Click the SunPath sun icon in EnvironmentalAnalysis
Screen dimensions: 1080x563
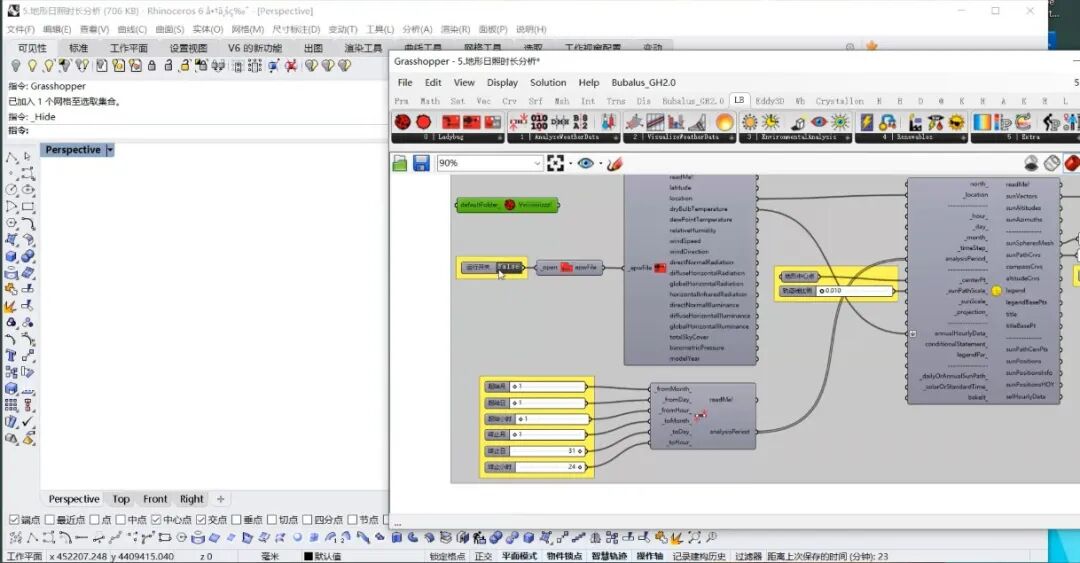[x=749, y=123]
